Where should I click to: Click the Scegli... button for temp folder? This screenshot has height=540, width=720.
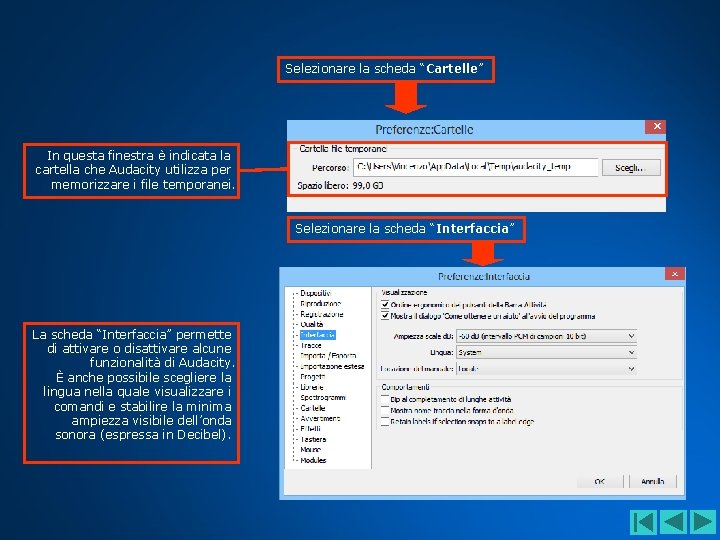(x=631, y=168)
